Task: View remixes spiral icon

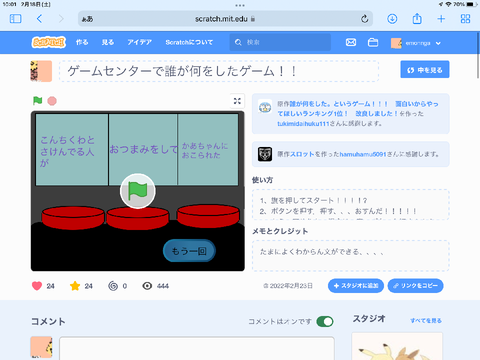Action: click(113, 286)
